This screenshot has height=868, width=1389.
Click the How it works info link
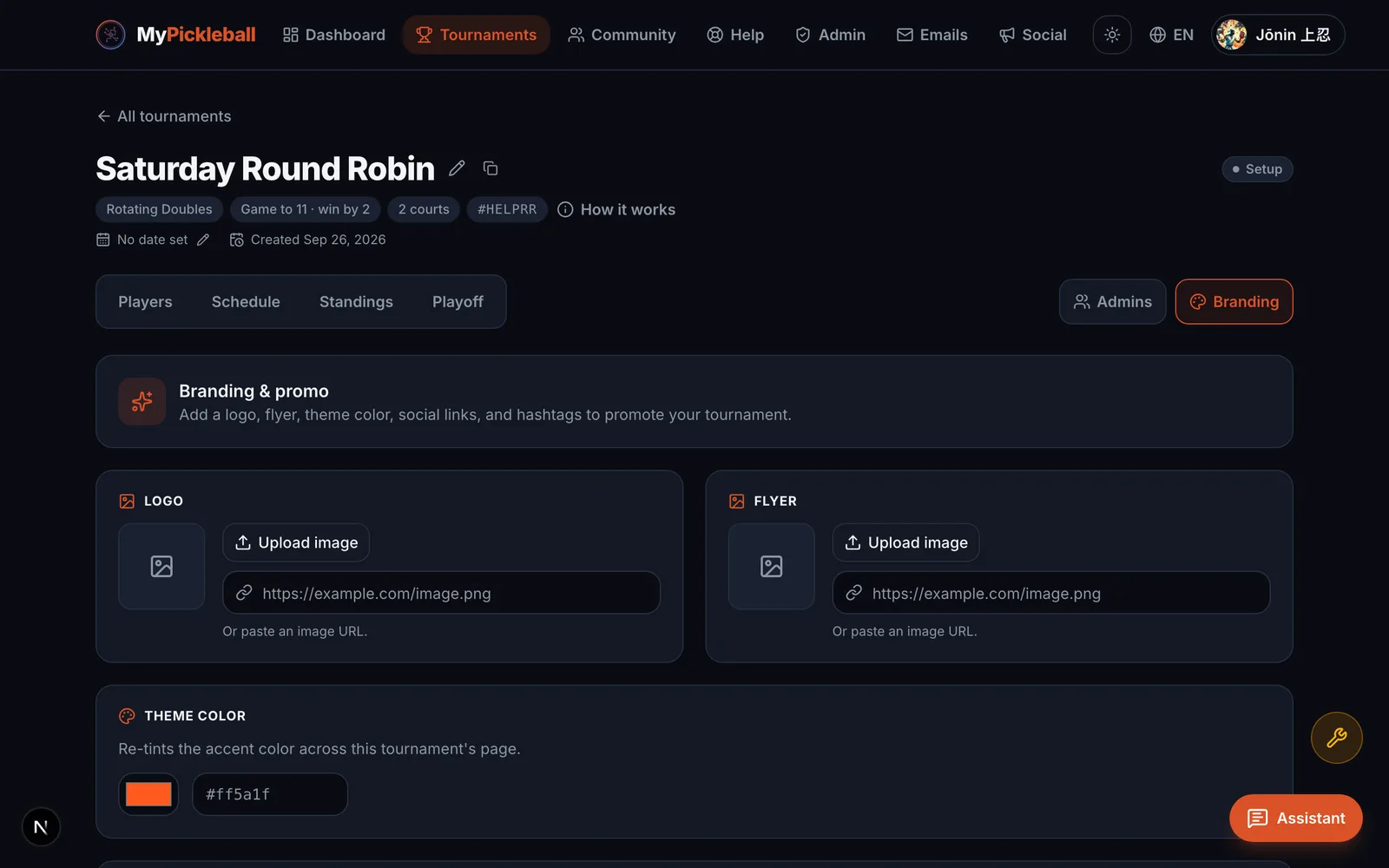tap(616, 209)
